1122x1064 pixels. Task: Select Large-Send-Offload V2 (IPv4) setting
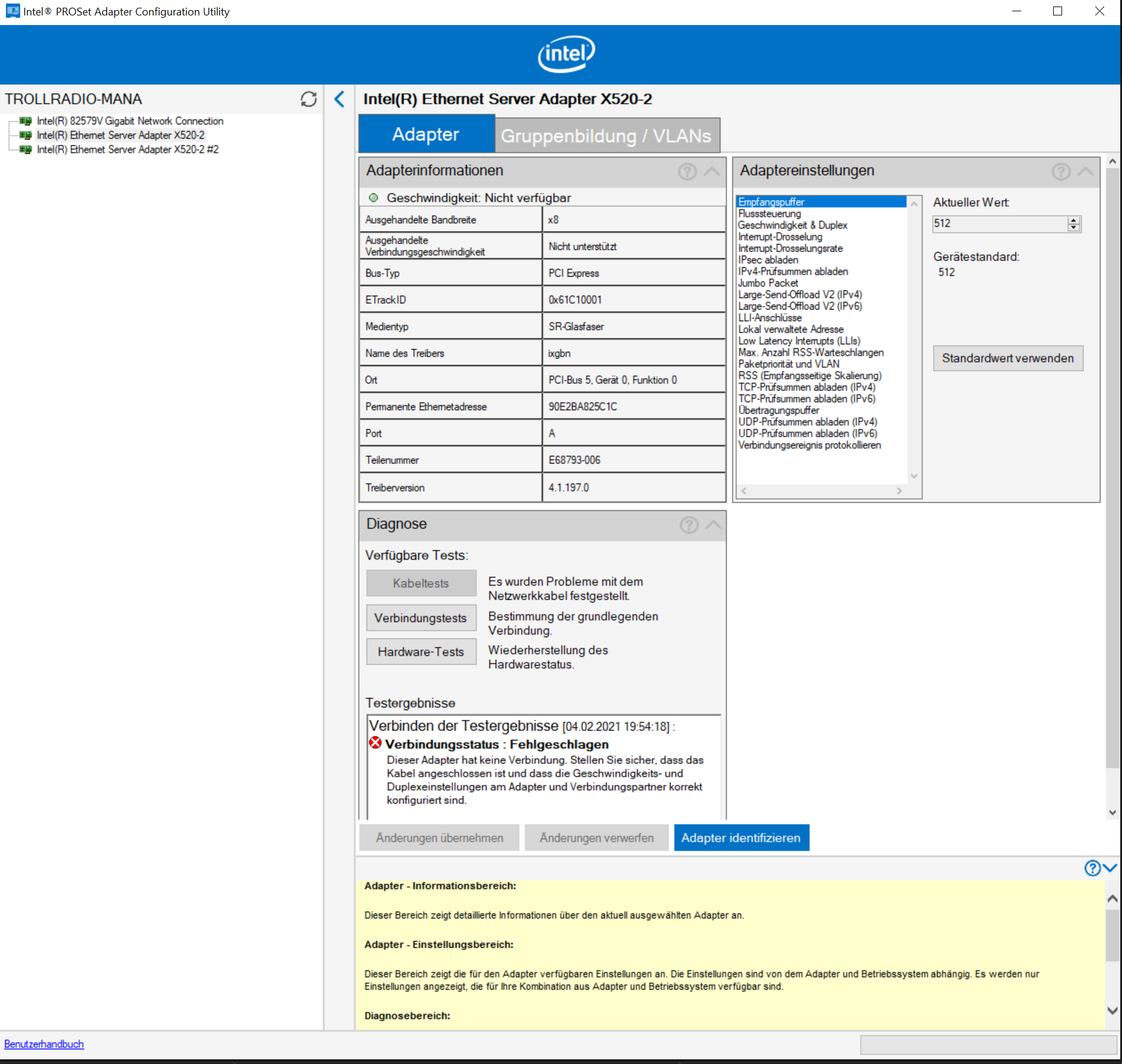click(800, 294)
